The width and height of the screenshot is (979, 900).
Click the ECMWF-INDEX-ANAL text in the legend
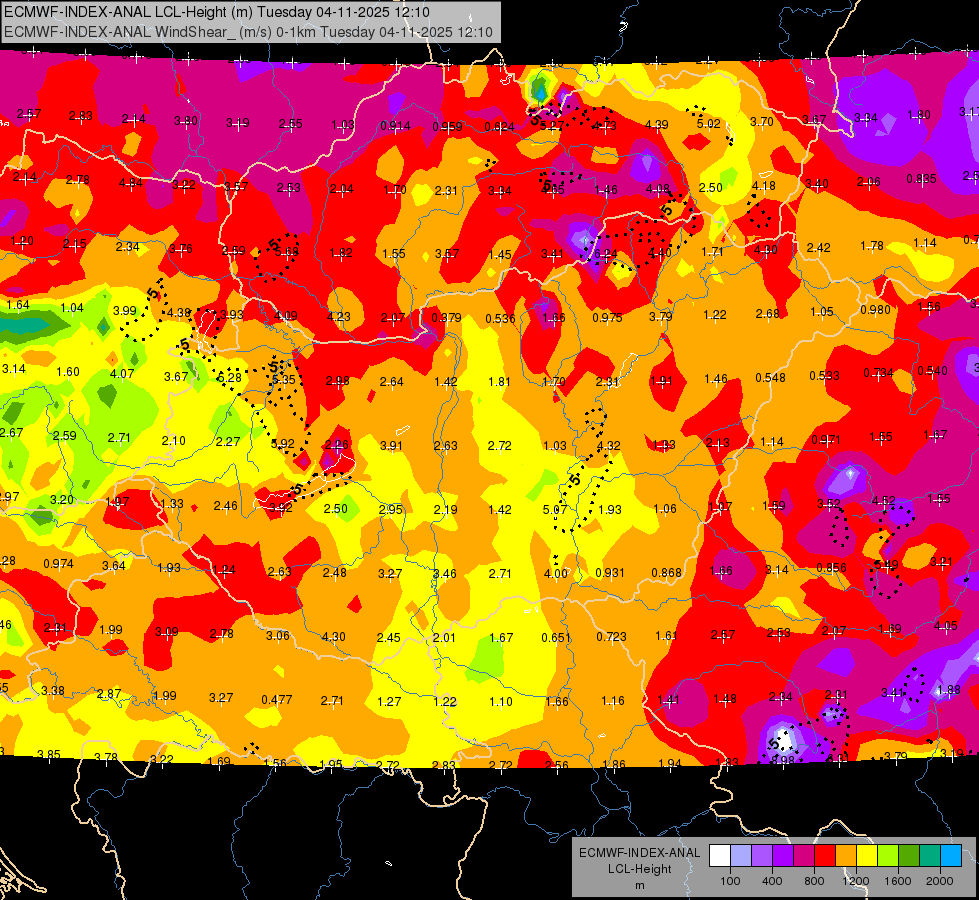coord(639,853)
